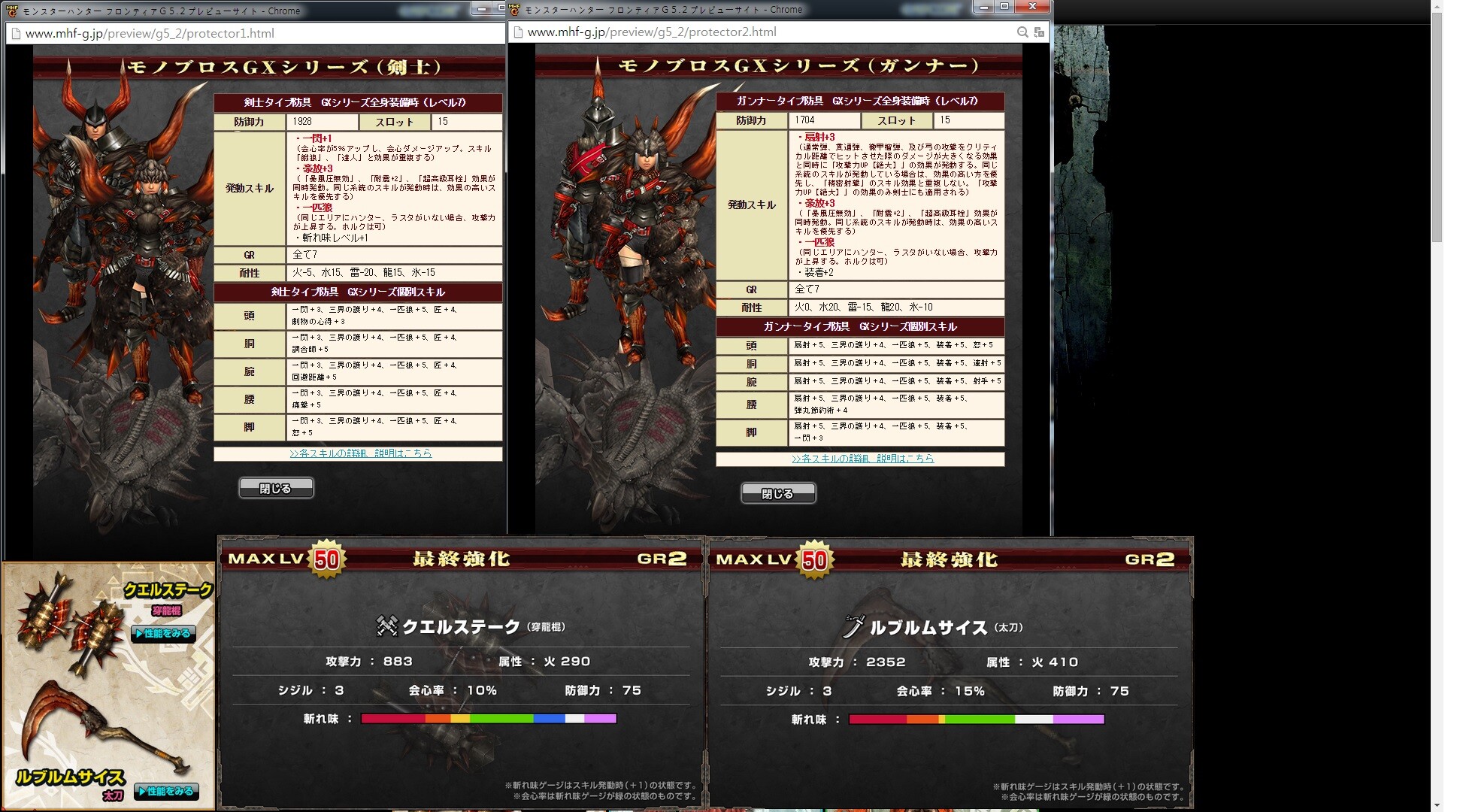The height and width of the screenshot is (812, 1460).
Task: Click the MAX LV 50 badge above クエルステーク
Action: pyautogui.click(x=326, y=559)
